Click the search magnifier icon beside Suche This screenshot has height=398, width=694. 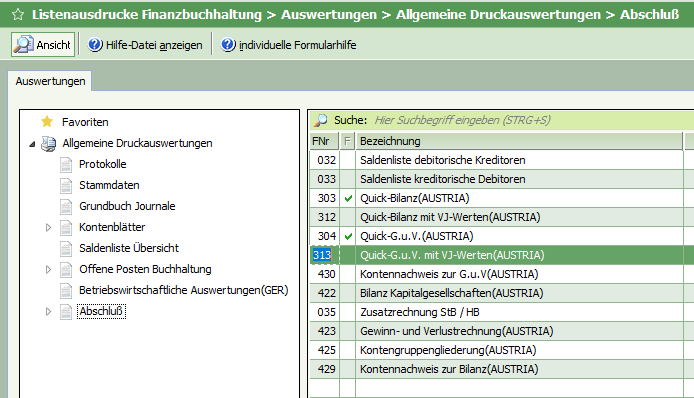tap(320, 120)
